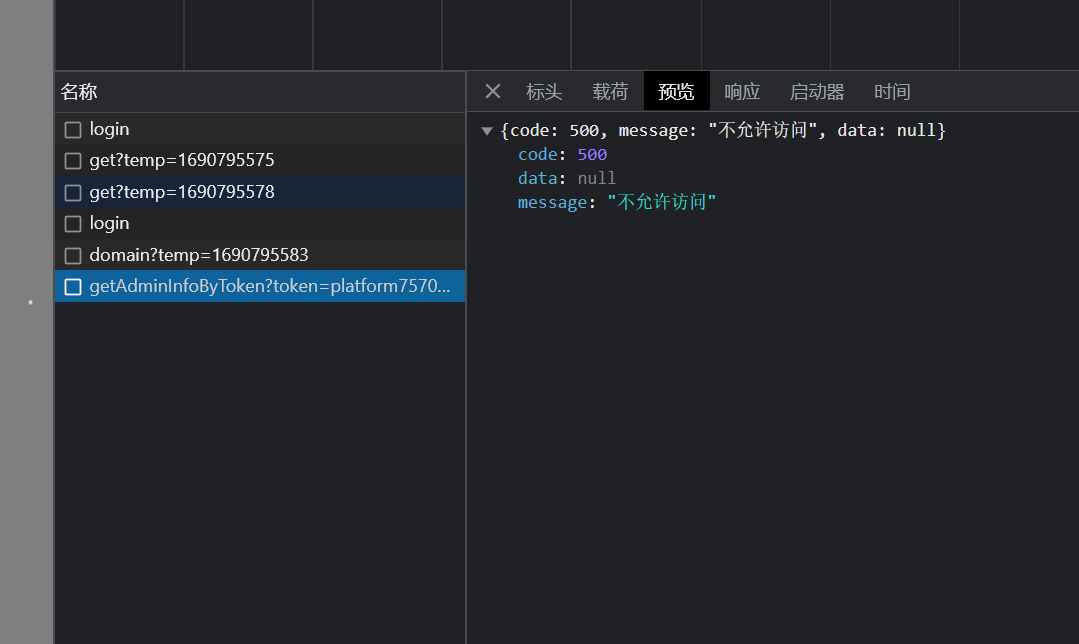Tick checkbox for login request above get?temp=1690795575
1079x644 pixels.
coord(73,129)
